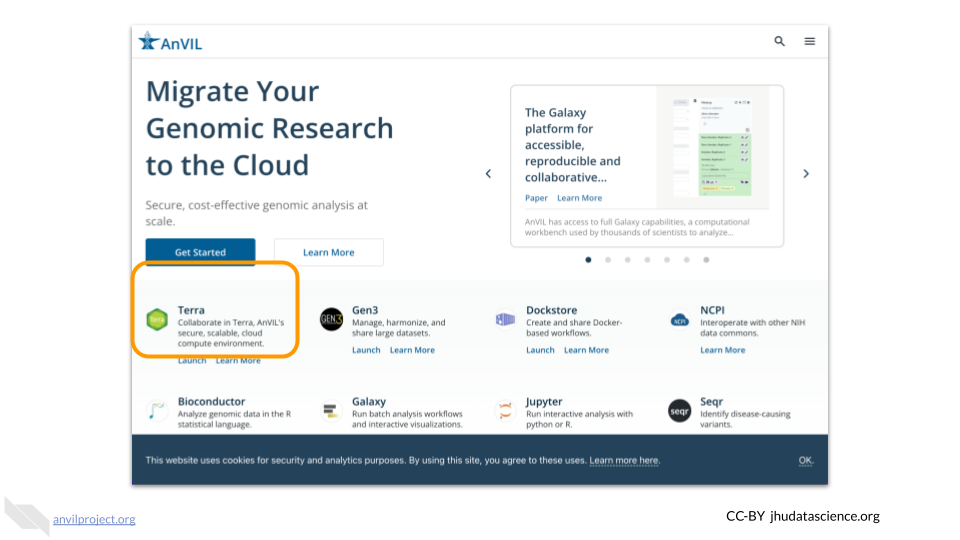Open the NCPI Learn More link

click(x=722, y=350)
